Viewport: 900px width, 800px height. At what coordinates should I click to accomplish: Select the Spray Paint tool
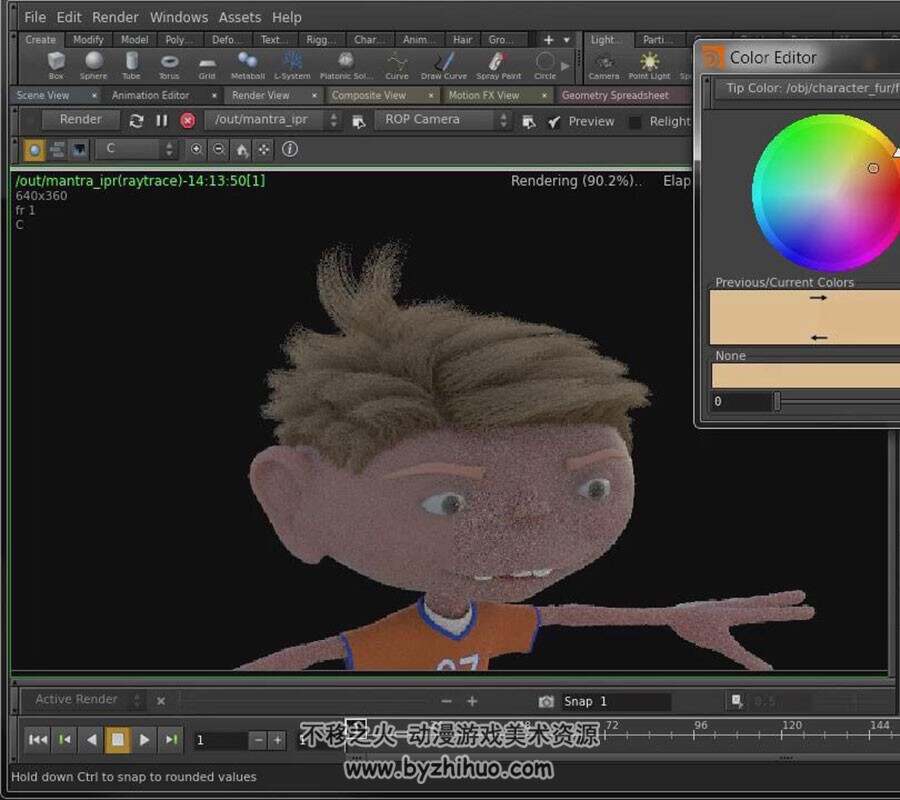click(x=498, y=65)
